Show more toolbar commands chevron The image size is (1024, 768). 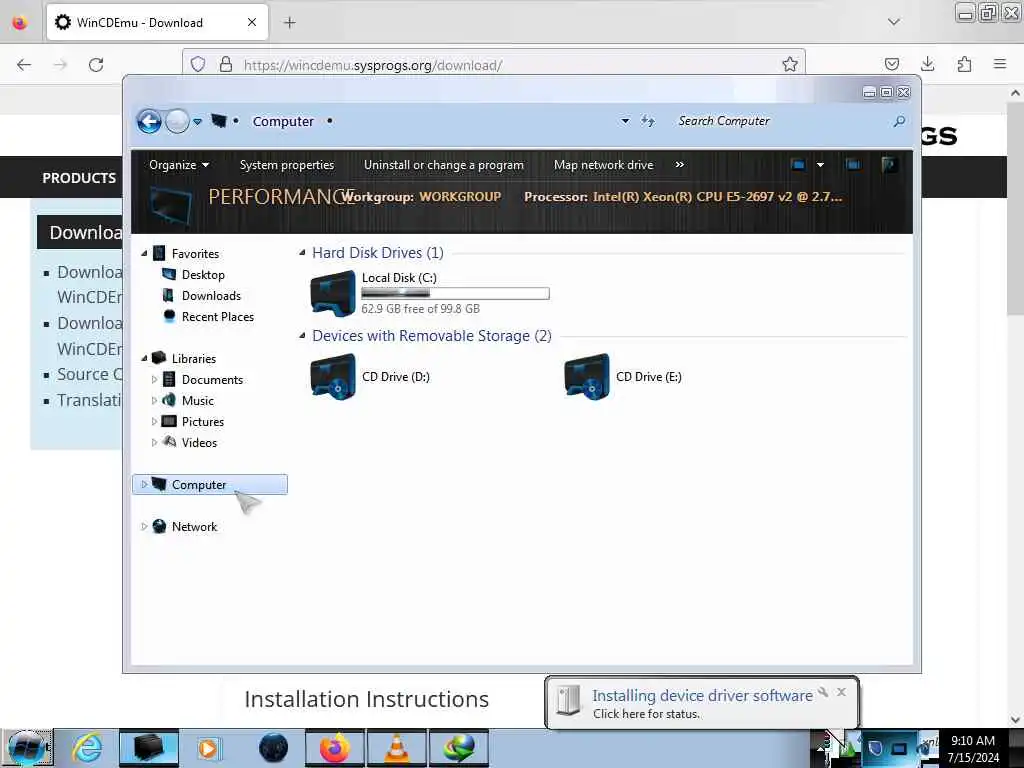679,165
